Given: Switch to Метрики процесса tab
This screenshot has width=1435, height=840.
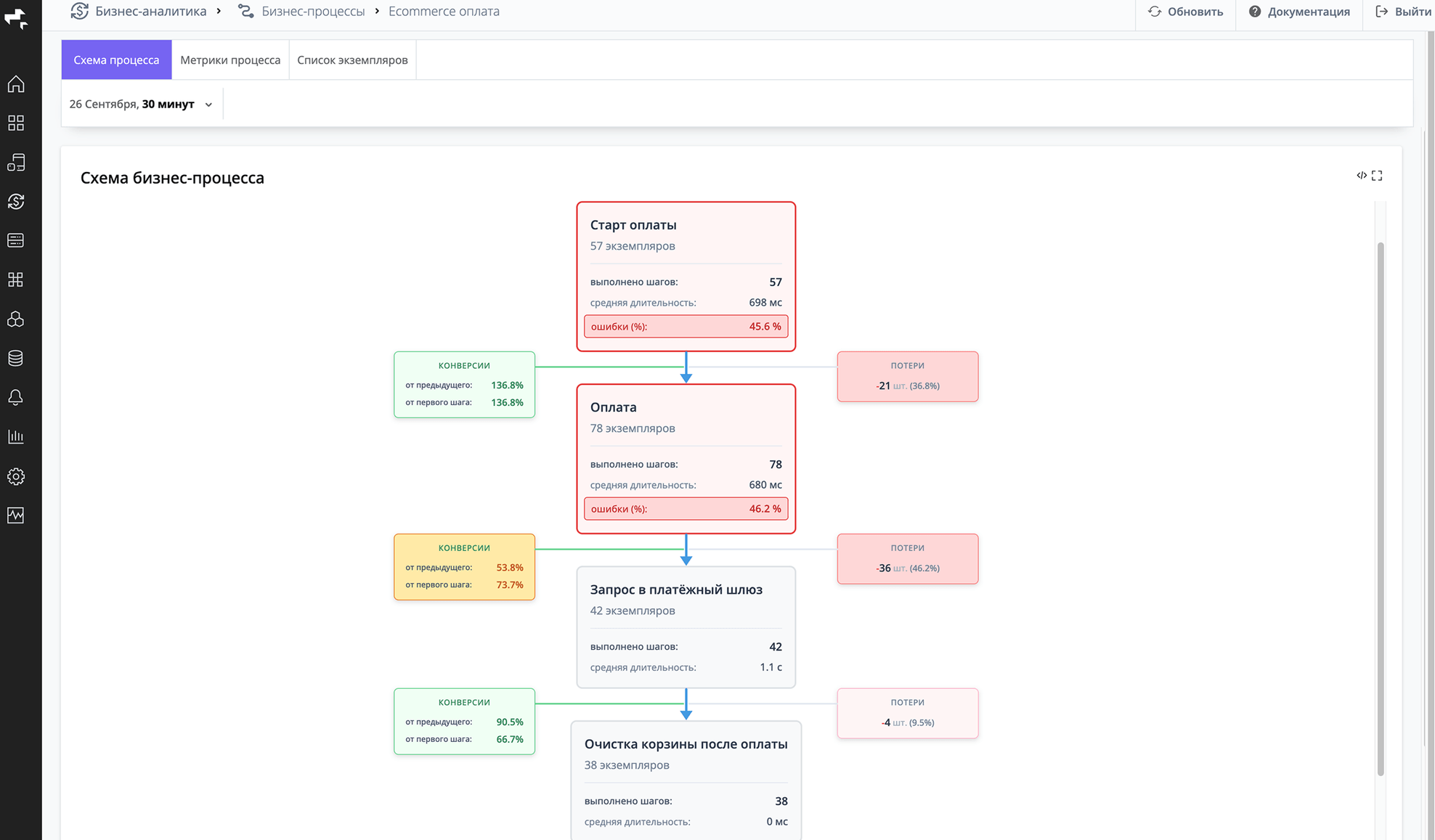Looking at the screenshot, I should click(x=230, y=60).
